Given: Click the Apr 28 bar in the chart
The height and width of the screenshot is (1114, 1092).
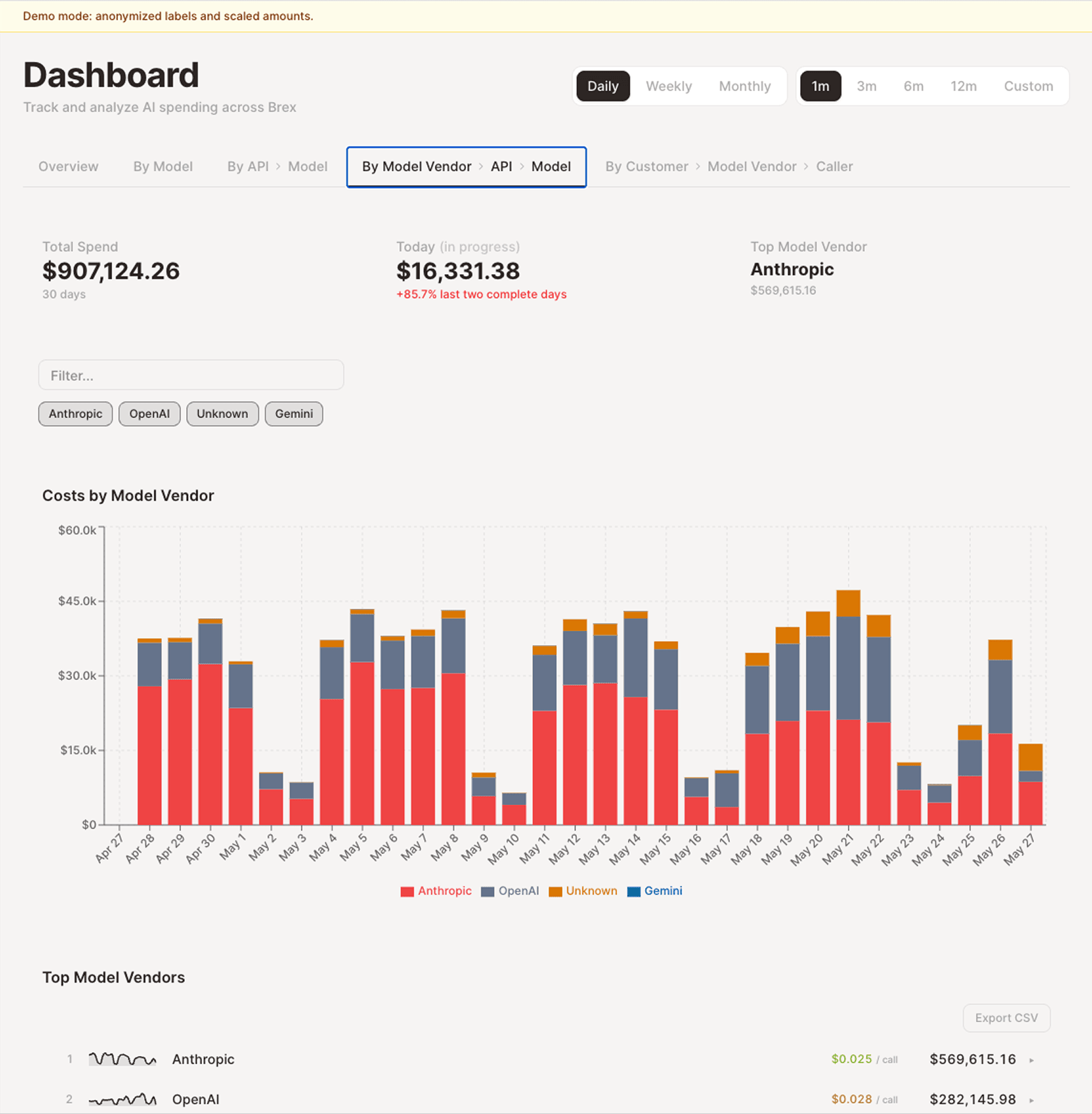Looking at the screenshot, I should point(149,732).
